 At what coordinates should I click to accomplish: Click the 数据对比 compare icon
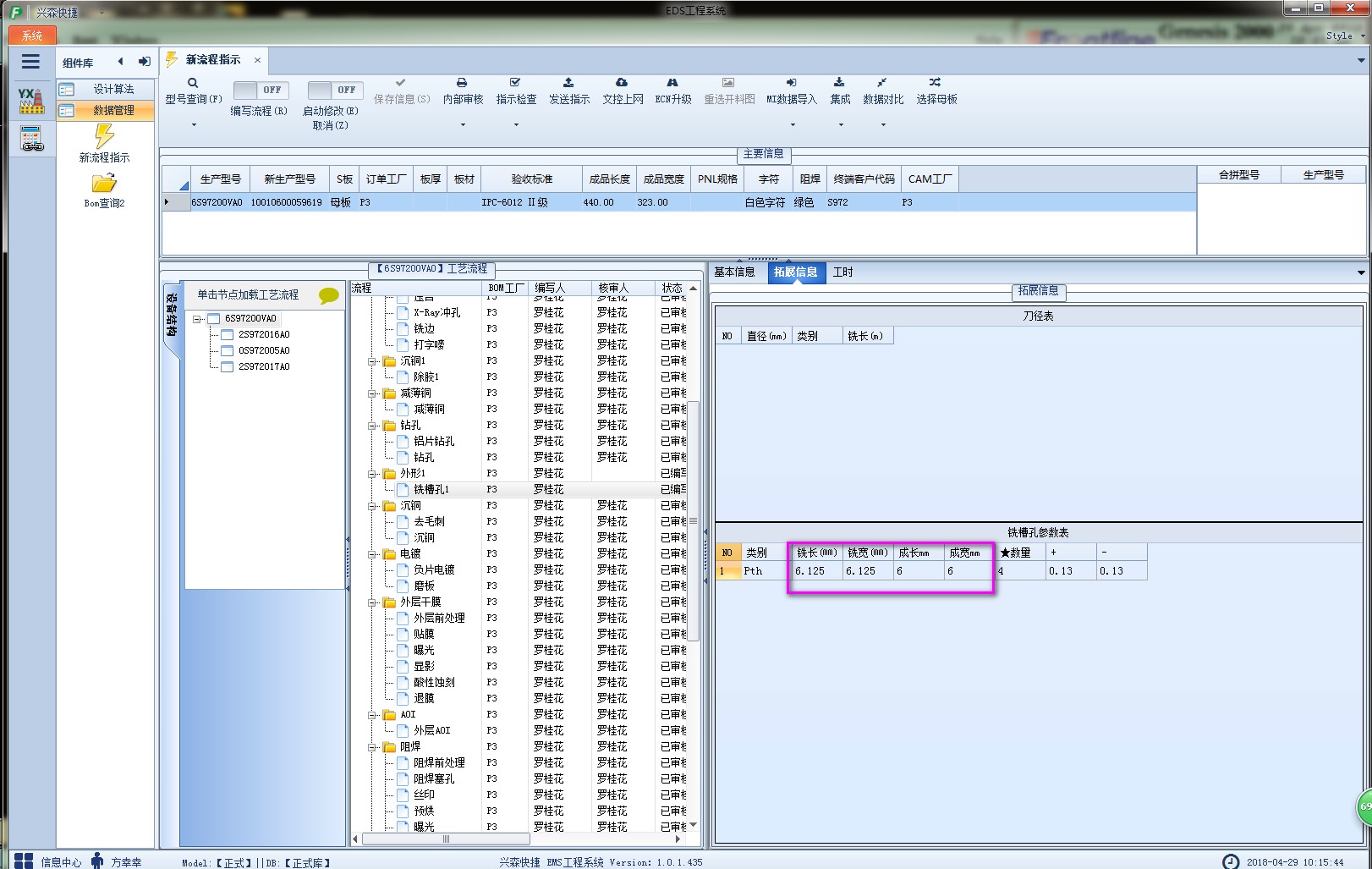(882, 83)
